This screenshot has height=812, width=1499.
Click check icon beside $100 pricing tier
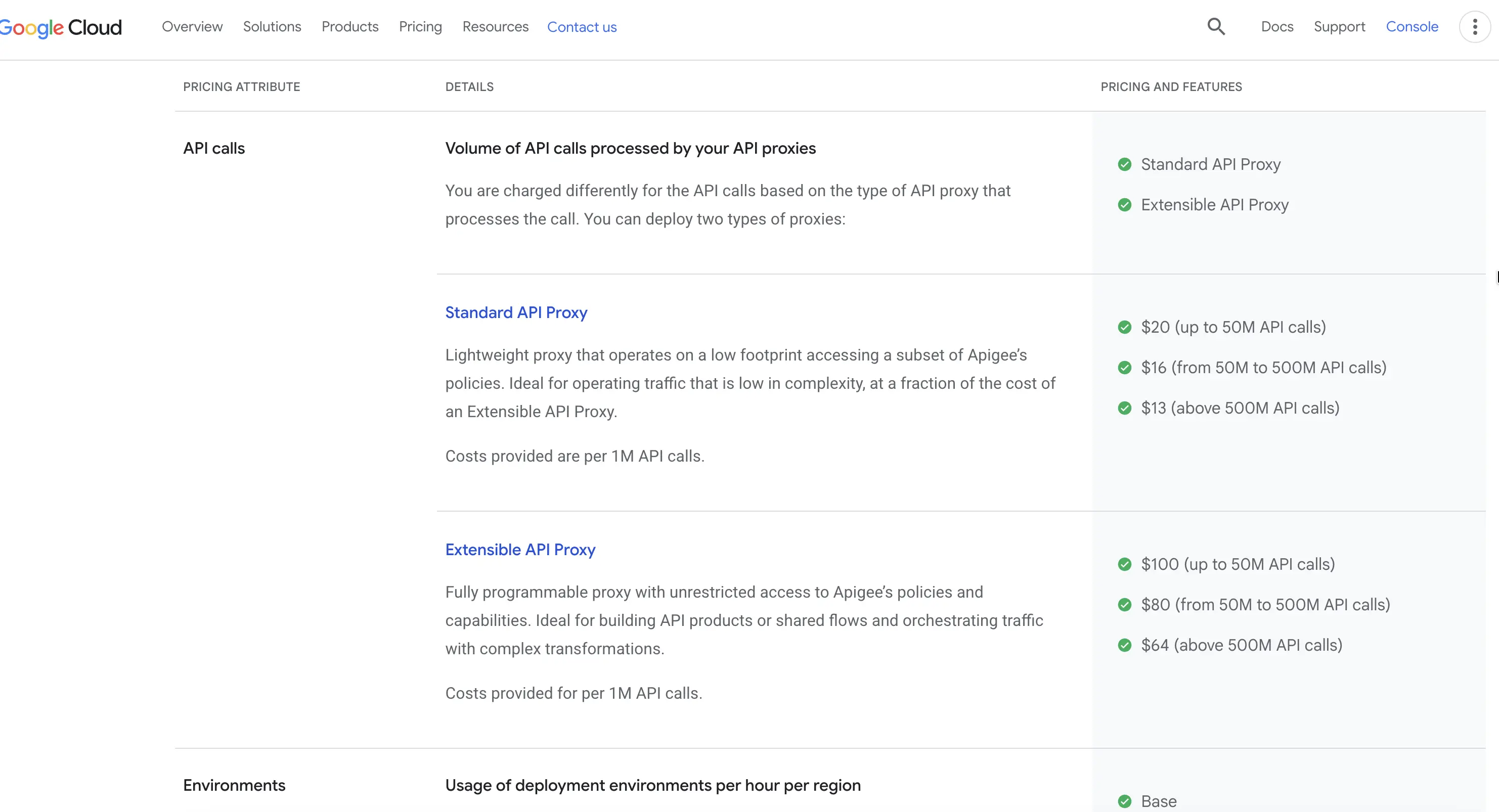tap(1125, 564)
